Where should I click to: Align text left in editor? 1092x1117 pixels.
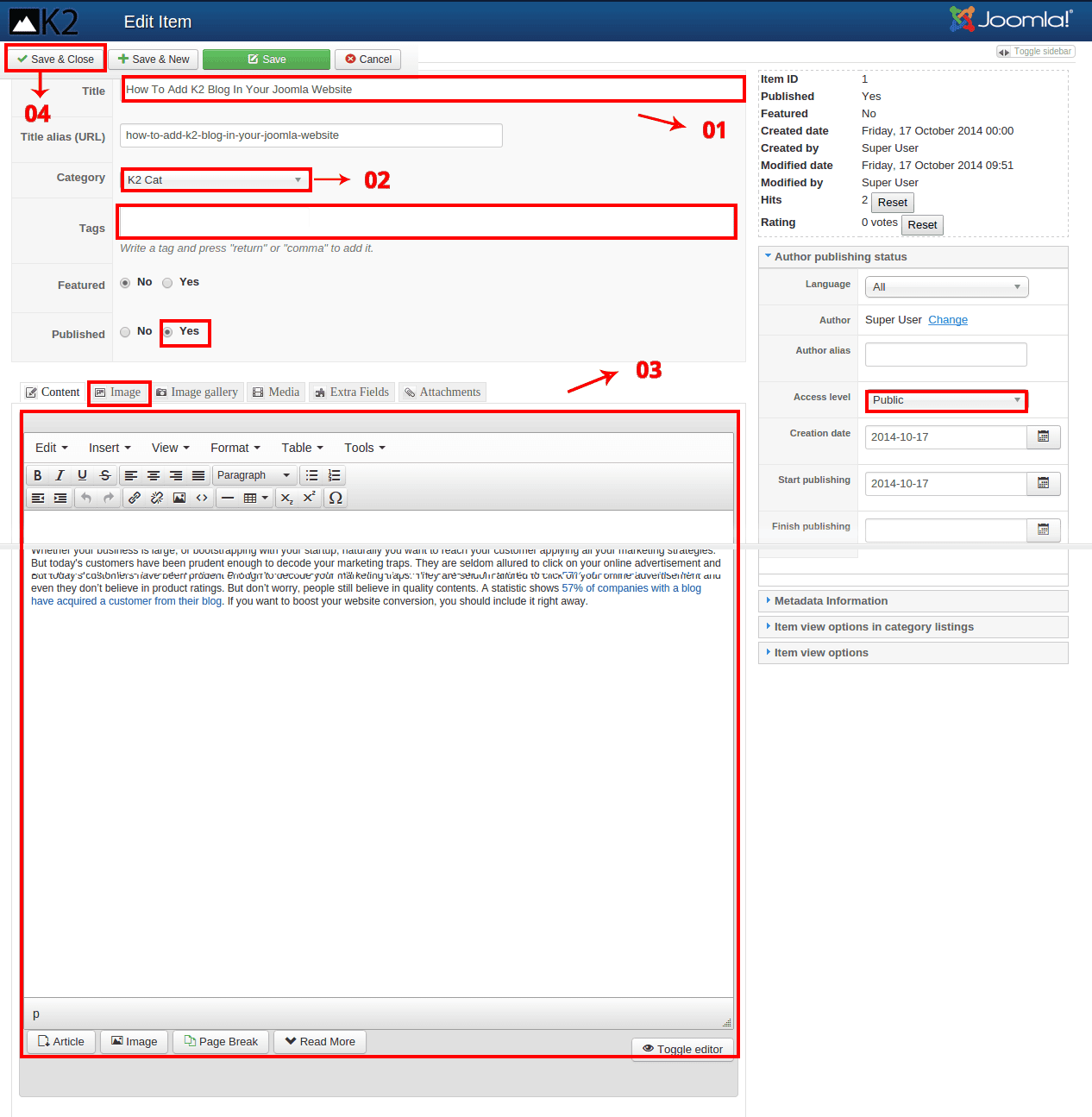tap(131, 475)
